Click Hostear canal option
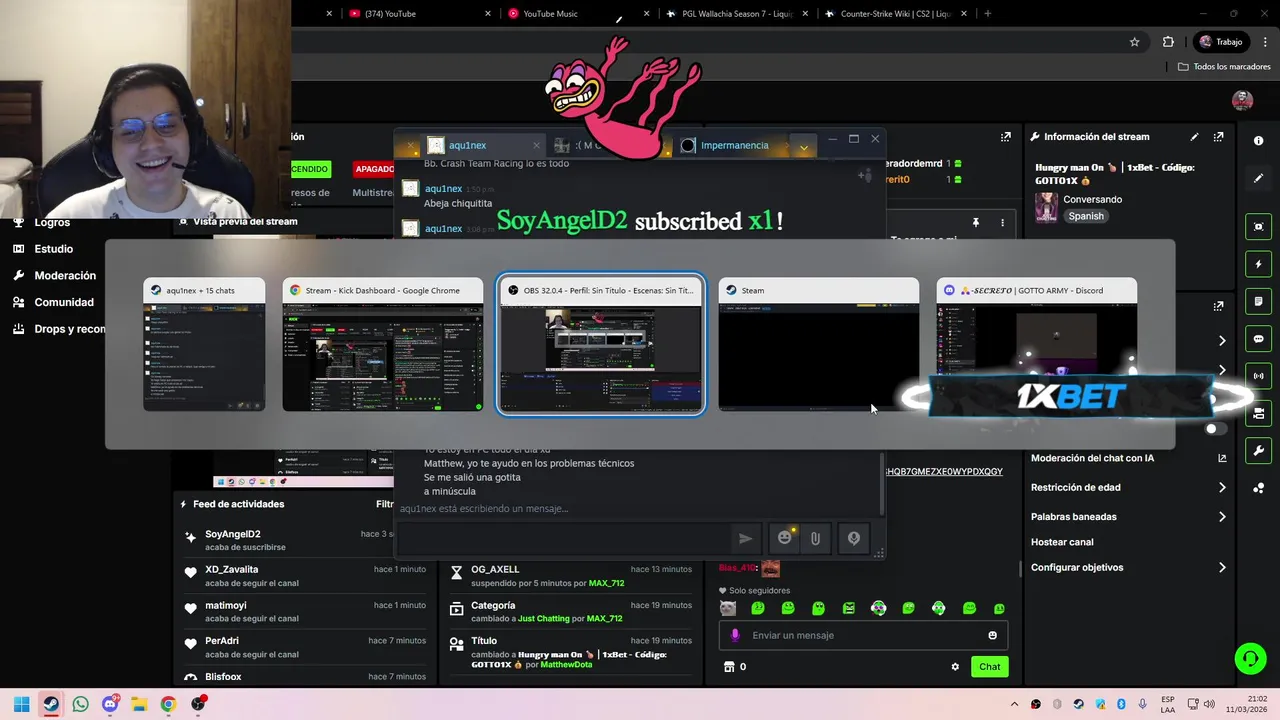Screen dimensions: 1280x720 pyautogui.click(x=1062, y=542)
